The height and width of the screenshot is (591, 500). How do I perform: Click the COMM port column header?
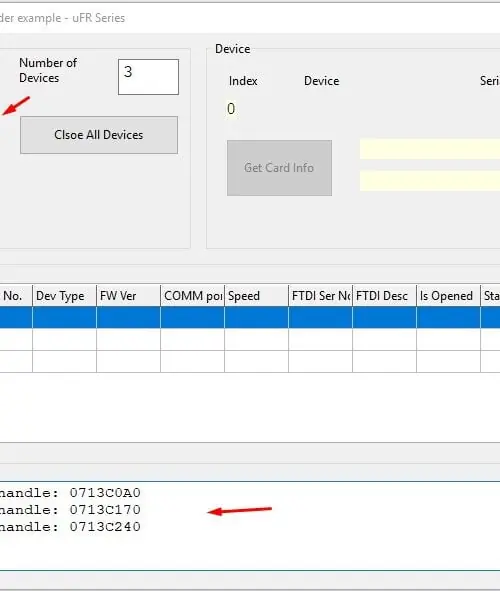(193, 296)
